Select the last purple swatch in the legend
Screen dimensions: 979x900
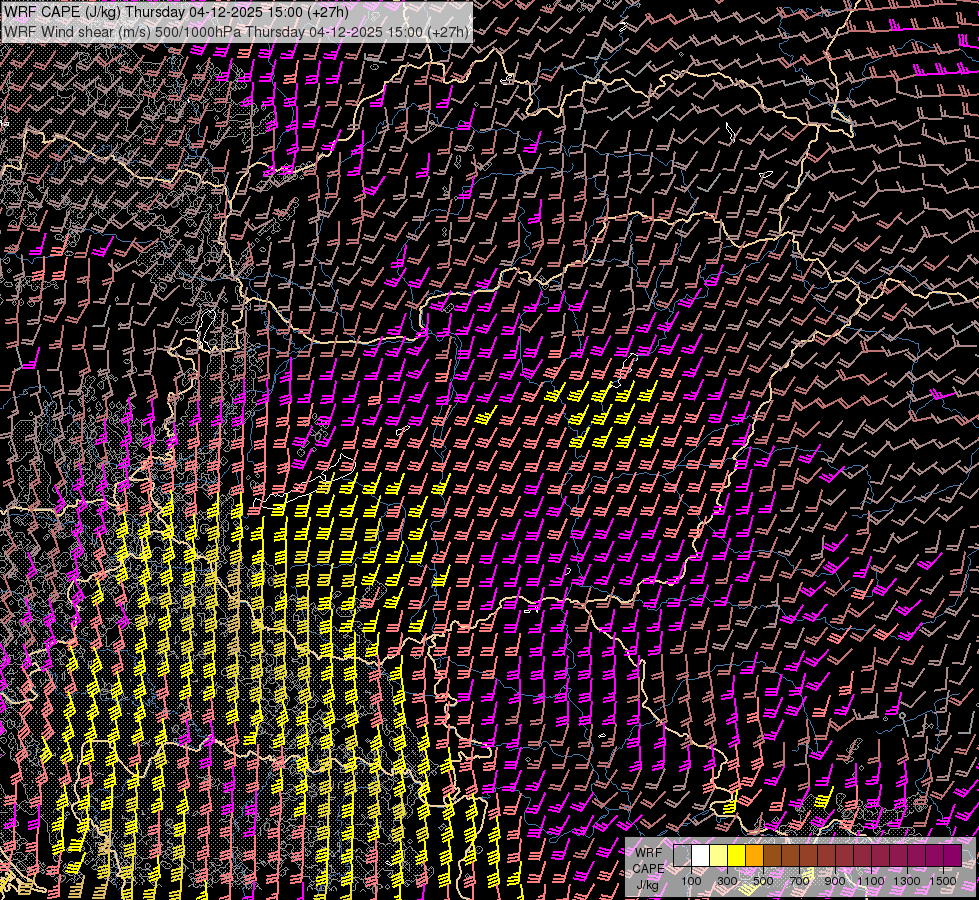[x=952, y=856]
